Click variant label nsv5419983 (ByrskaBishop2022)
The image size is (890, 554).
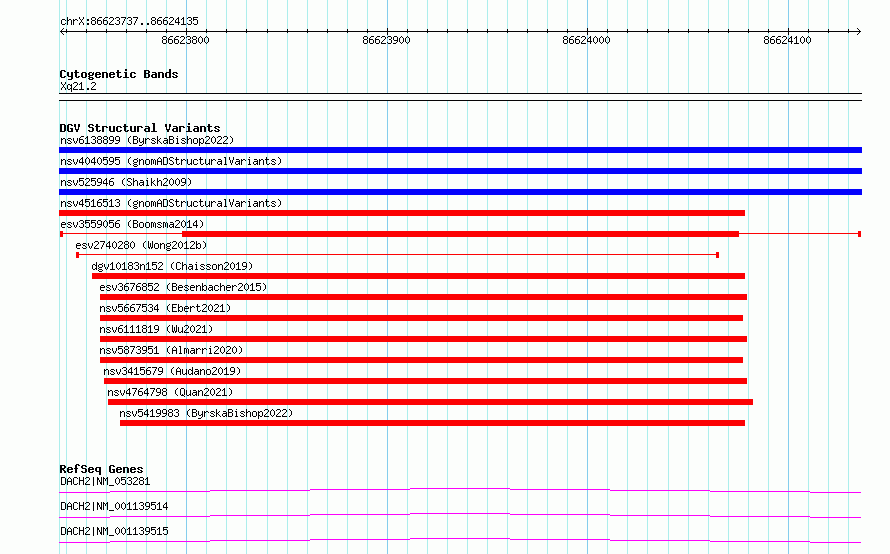pos(206,413)
